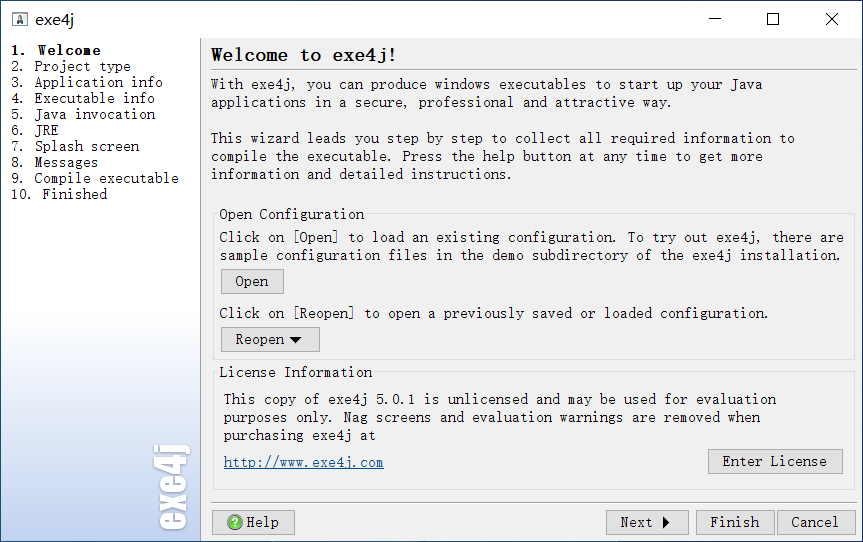Select step 2 Project type
Image resolution: width=863 pixels, height=542 pixels.
click(71, 67)
